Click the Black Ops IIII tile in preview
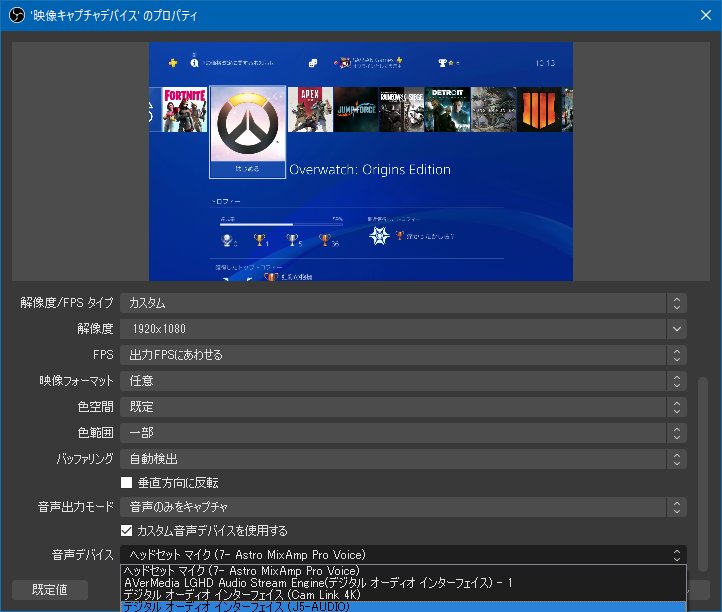Screen dimensions: 722x612 (539, 110)
